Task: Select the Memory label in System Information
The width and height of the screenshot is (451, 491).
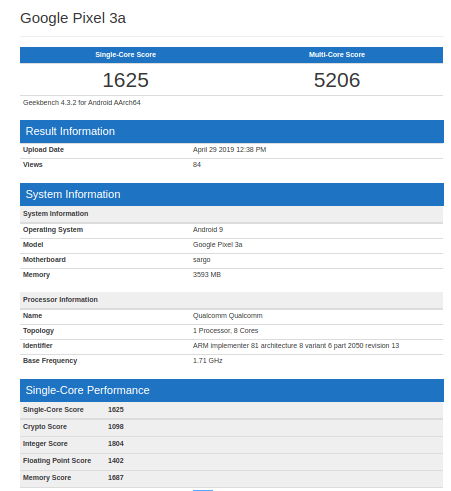Action: pyautogui.click(x=36, y=275)
